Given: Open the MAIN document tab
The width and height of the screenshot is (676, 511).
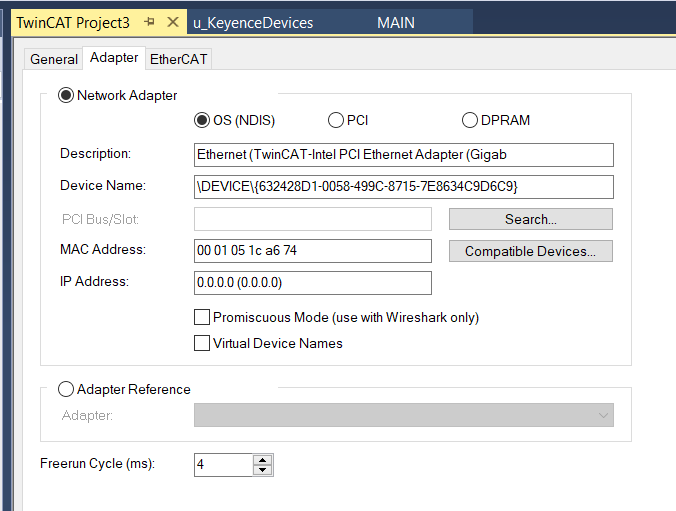Looking at the screenshot, I should click(x=396, y=22).
